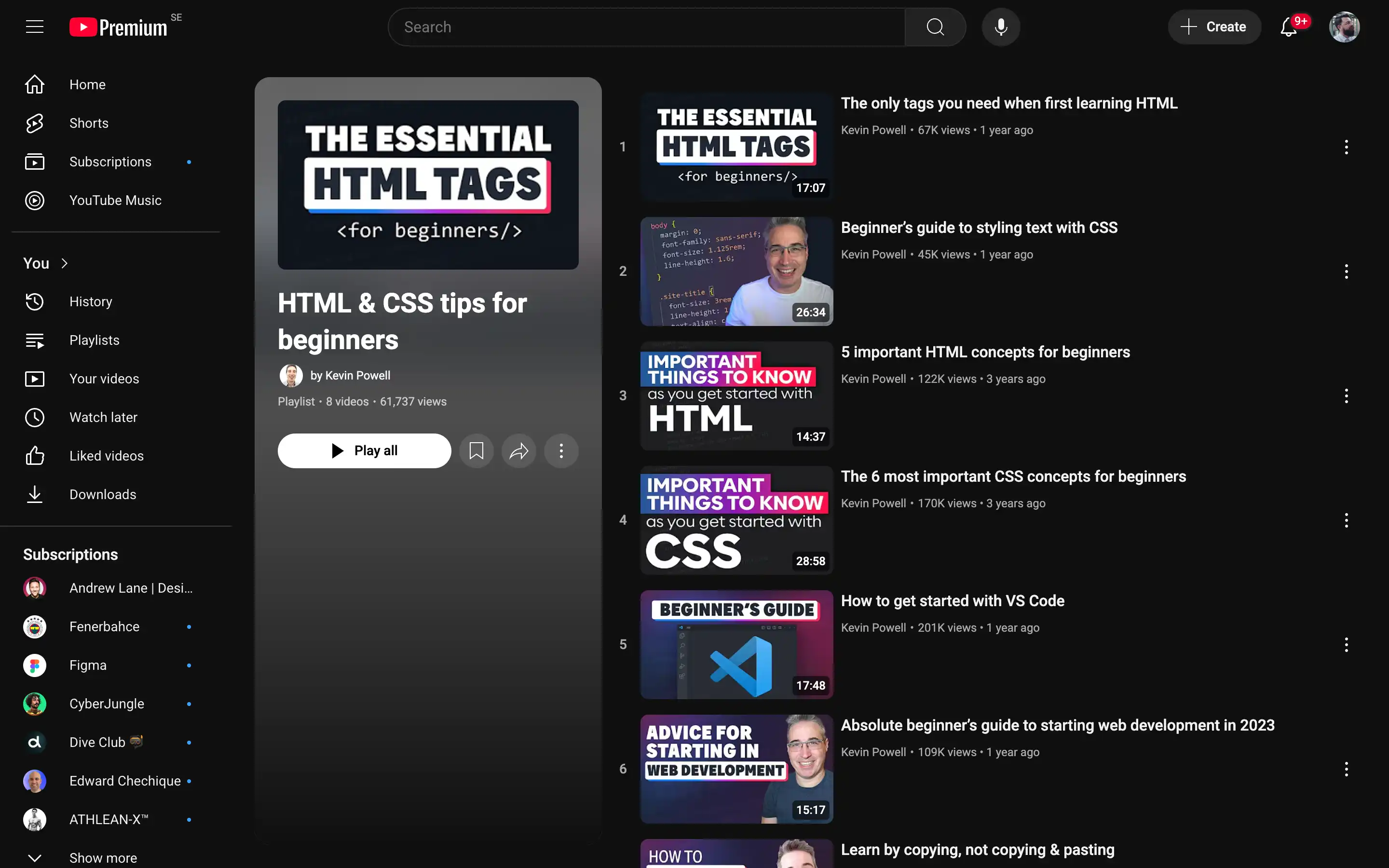Open Kevin Powell playlist author link
Viewport: 1389px width, 868px height.
point(350,376)
